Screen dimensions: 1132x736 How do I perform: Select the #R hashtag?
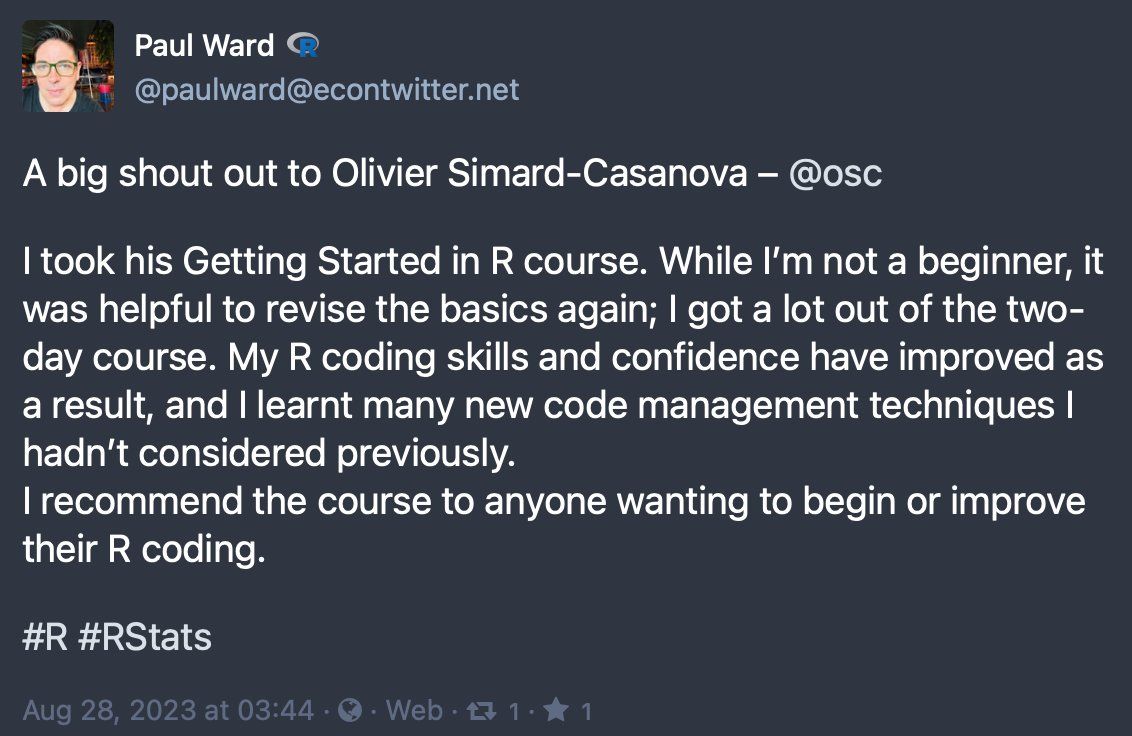click(44, 638)
